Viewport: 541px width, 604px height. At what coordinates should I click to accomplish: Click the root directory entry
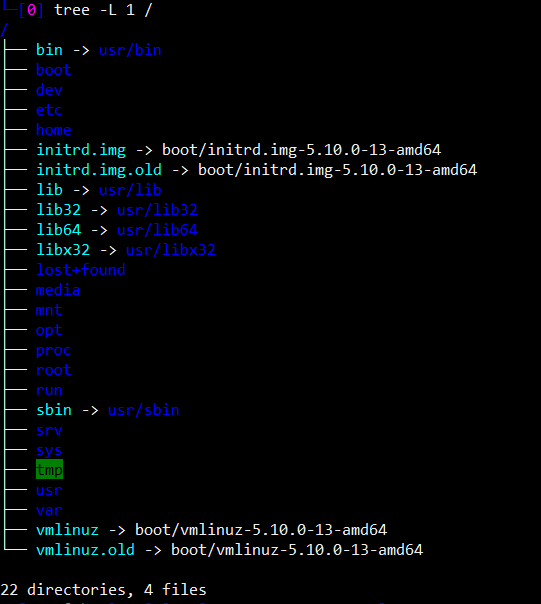pos(54,370)
